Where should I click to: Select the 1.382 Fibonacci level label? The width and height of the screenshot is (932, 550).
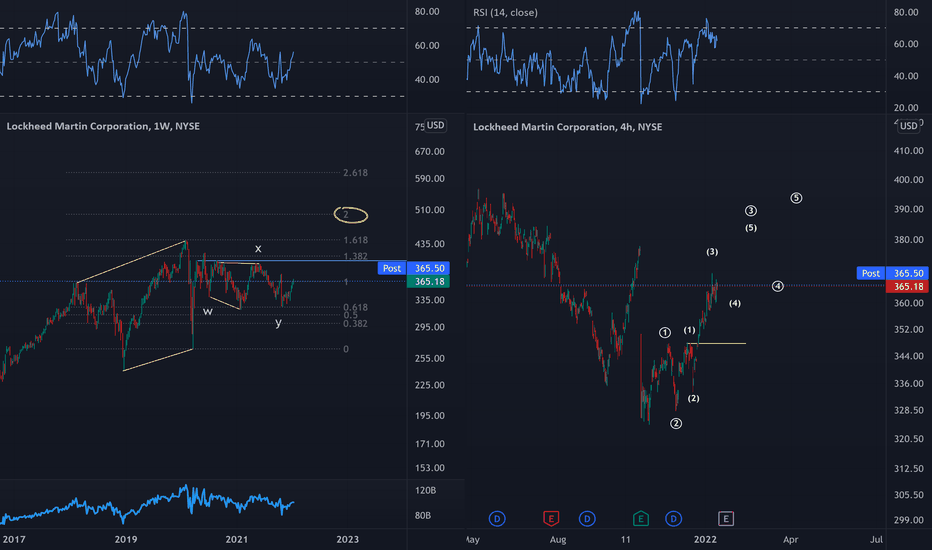click(355, 256)
